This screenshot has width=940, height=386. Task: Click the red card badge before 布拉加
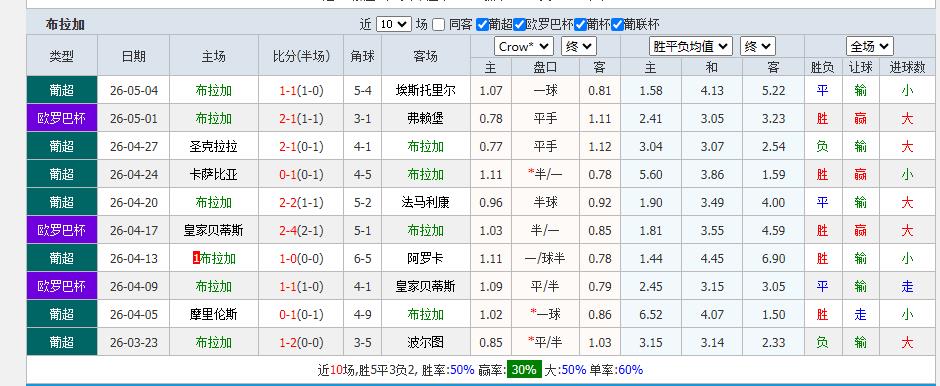(195, 258)
